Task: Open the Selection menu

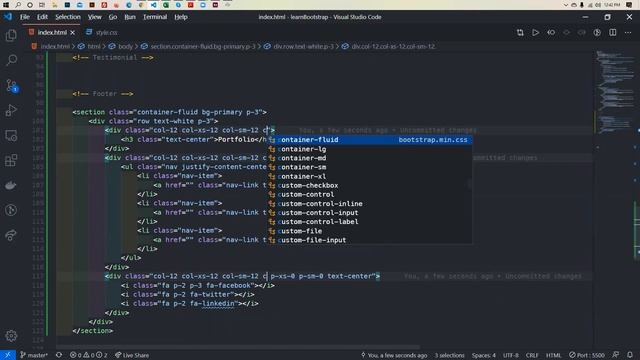Action: [68, 17]
